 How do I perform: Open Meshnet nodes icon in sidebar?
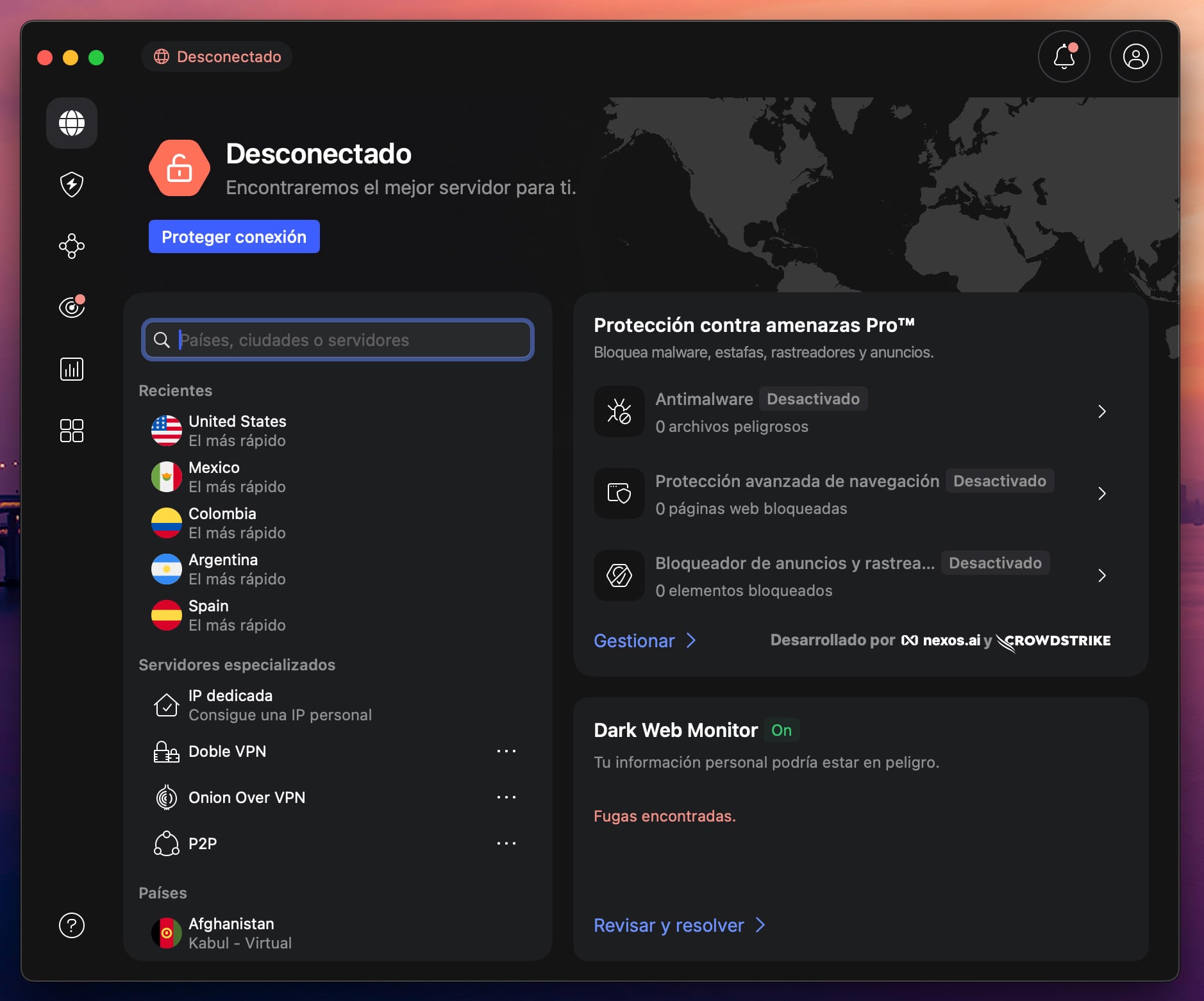[x=72, y=246]
